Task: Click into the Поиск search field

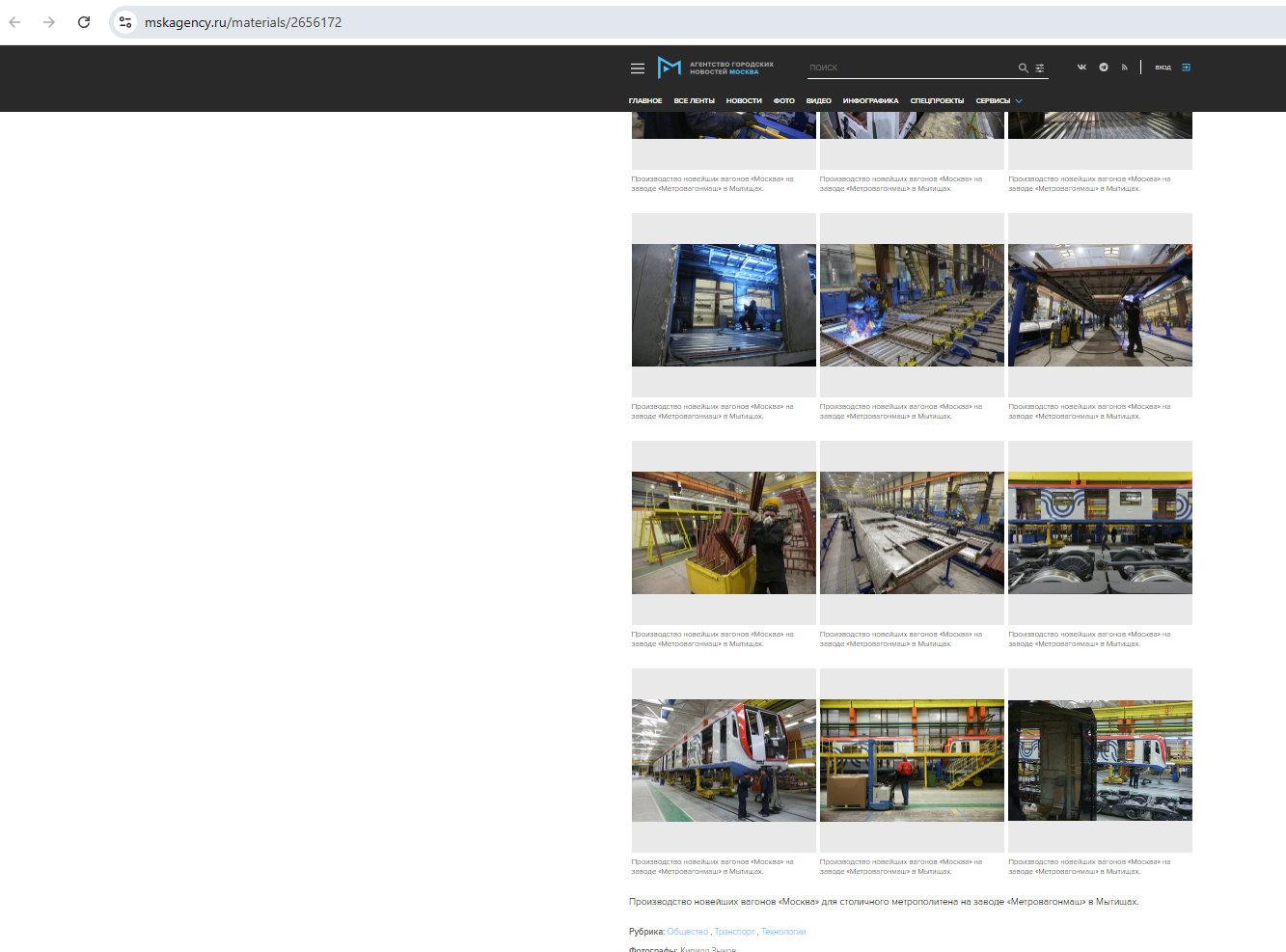Action: click(907, 68)
